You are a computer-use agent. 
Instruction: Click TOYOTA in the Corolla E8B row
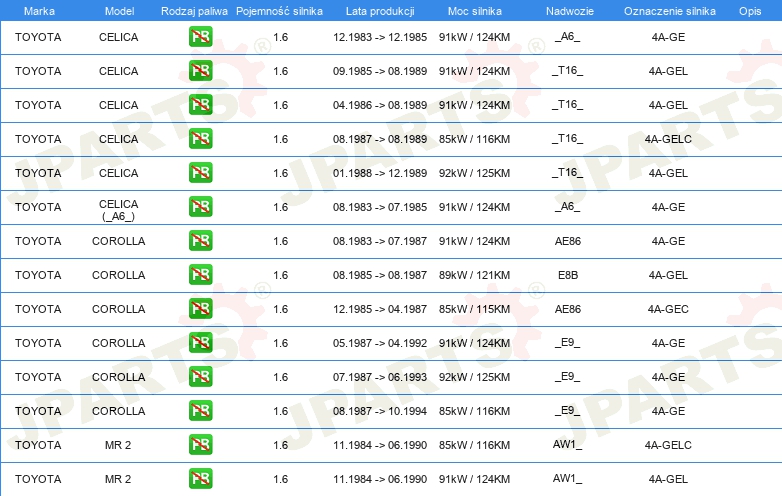[38, 275]
